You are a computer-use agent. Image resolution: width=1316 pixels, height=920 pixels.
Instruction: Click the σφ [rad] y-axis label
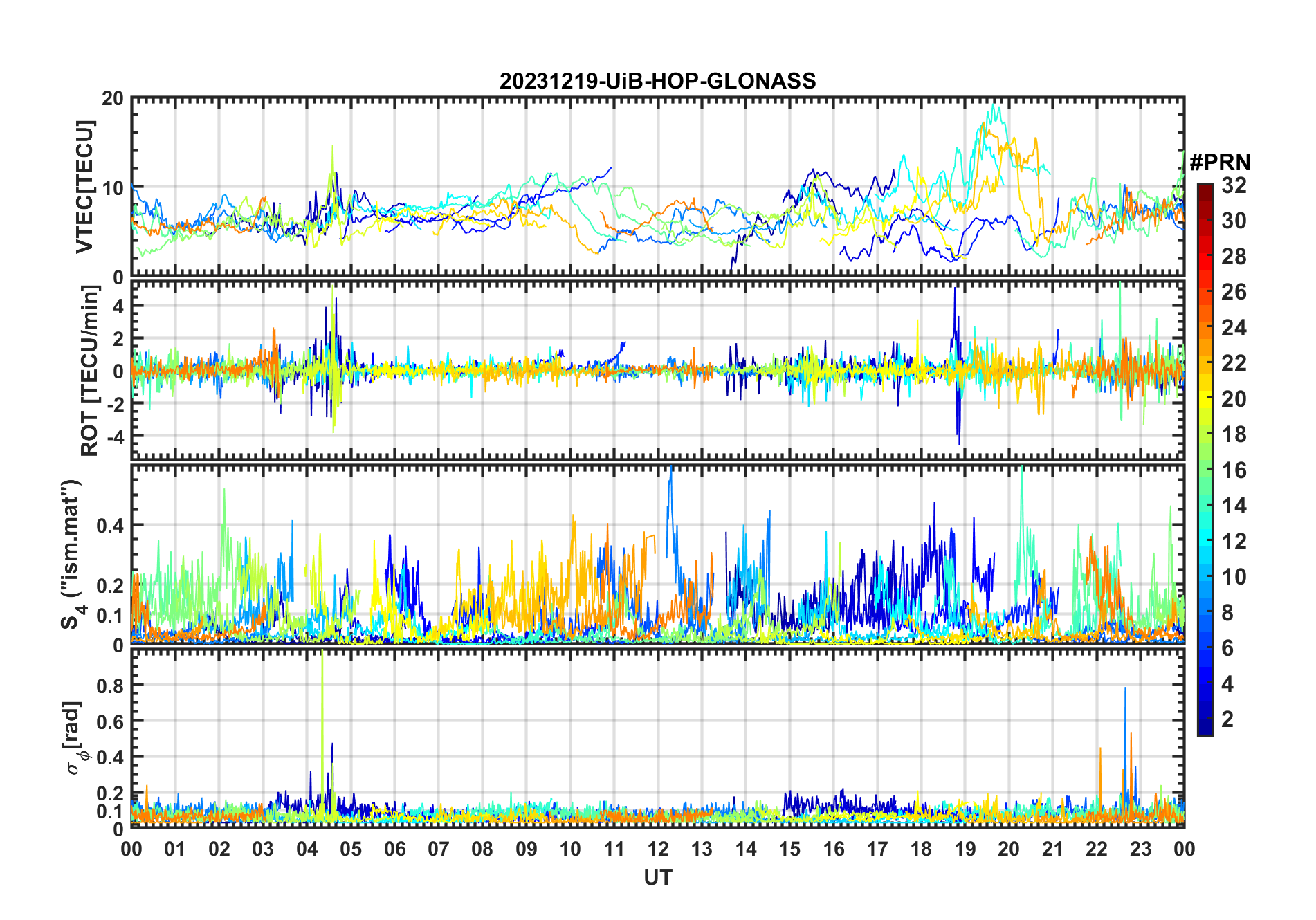click(73, 737)
